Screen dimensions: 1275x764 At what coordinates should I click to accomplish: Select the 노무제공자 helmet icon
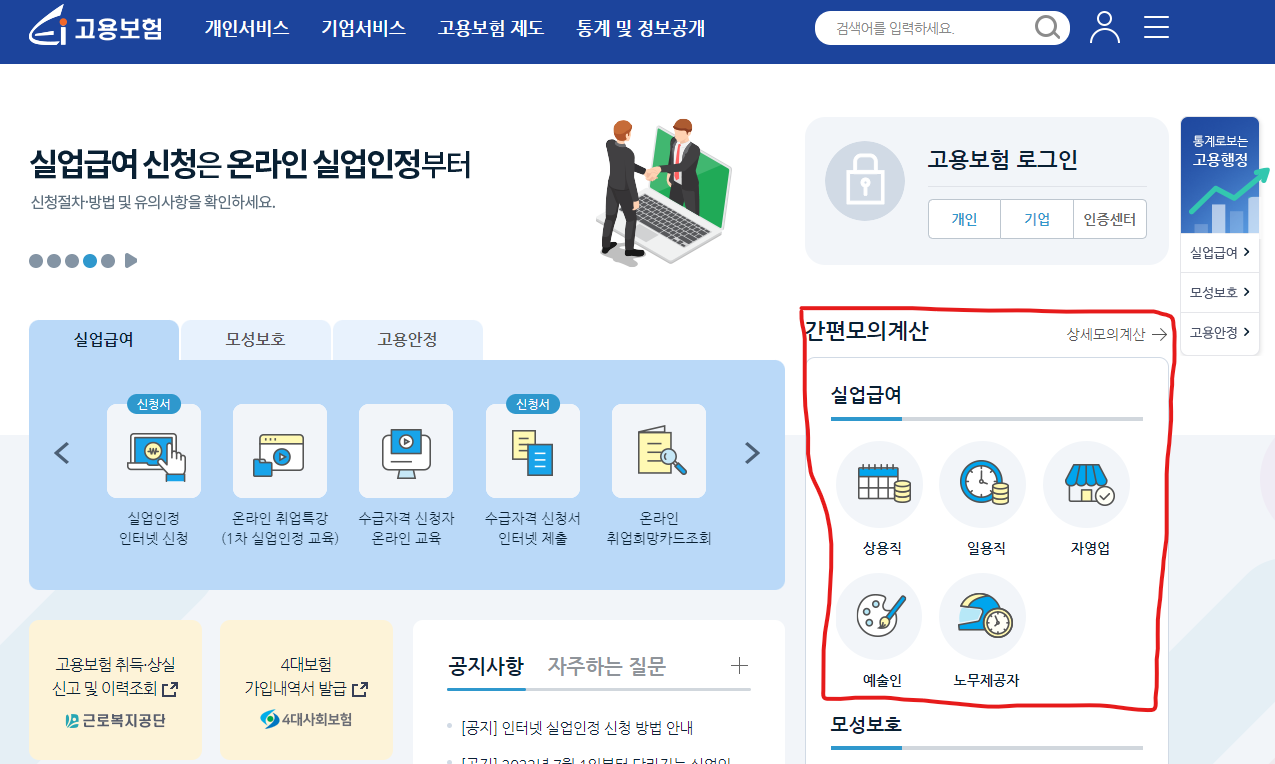click(983, 616)
